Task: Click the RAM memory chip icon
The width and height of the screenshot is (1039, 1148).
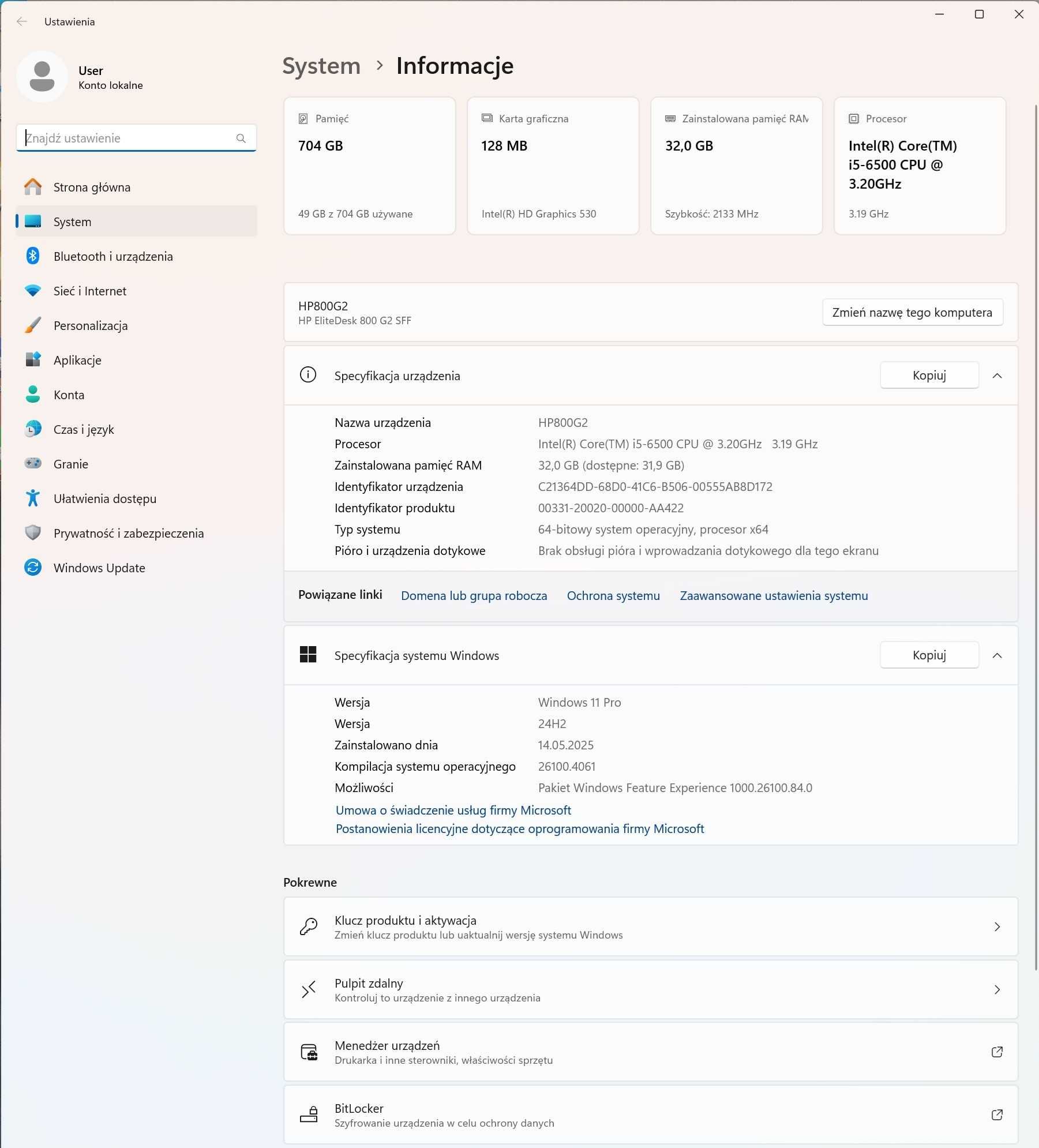Action: click(670, 118)
